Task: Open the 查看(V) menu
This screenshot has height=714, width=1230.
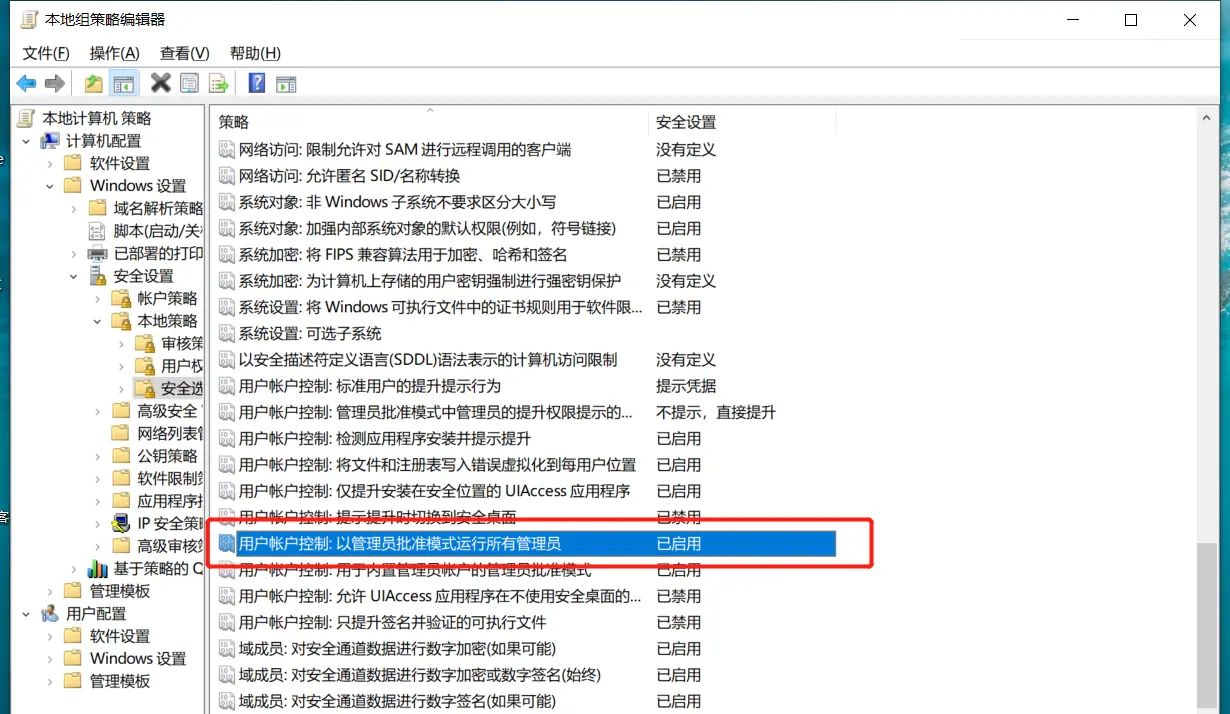Action: (183, 53)
